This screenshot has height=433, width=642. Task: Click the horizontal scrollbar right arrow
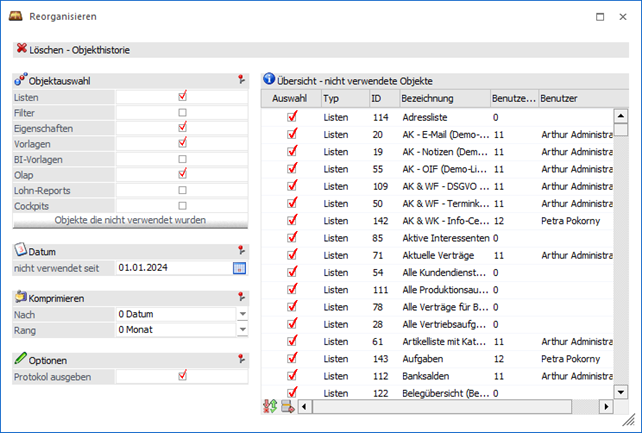pos(605,407)
